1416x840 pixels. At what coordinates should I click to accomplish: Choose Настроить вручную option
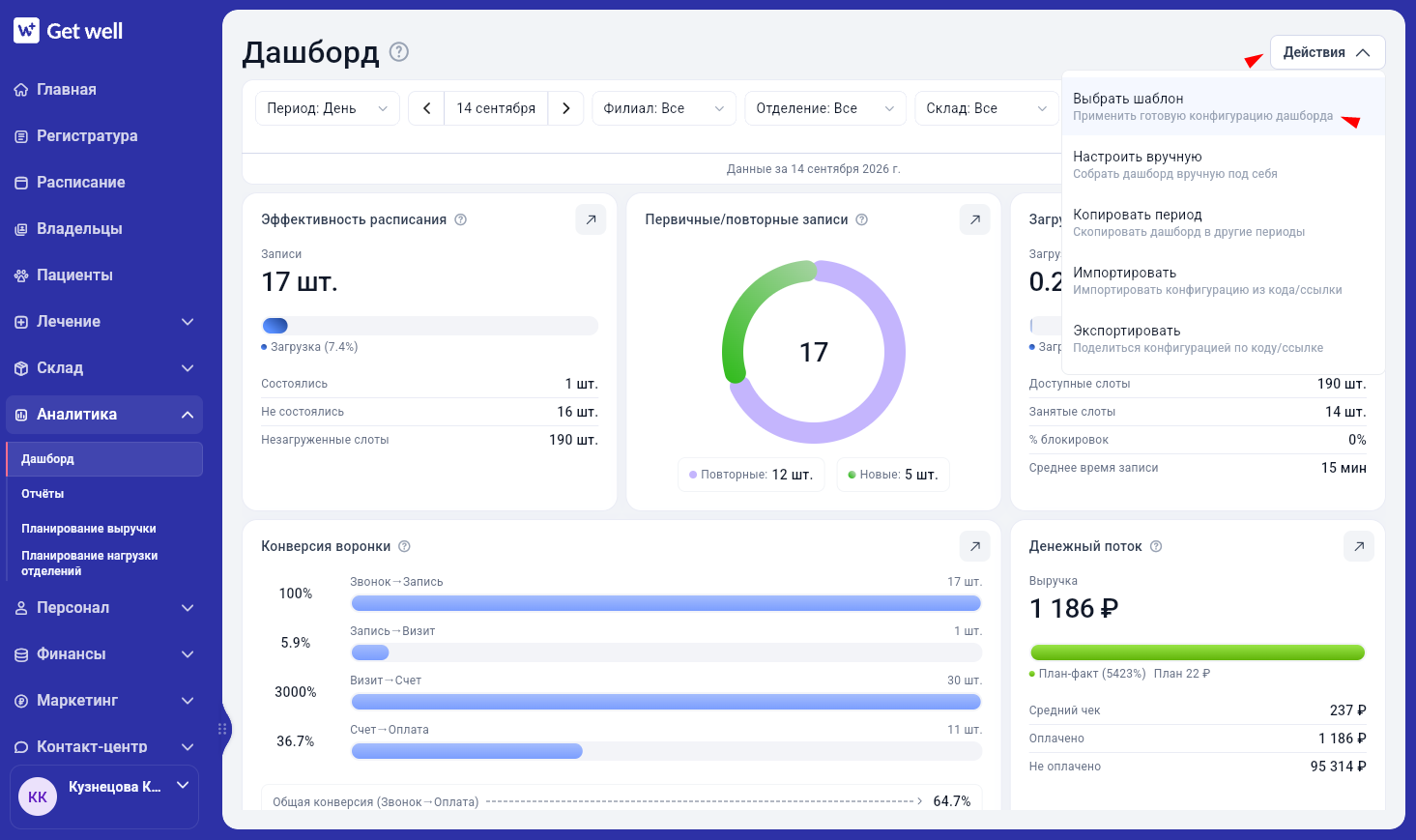pos(1224,164)
